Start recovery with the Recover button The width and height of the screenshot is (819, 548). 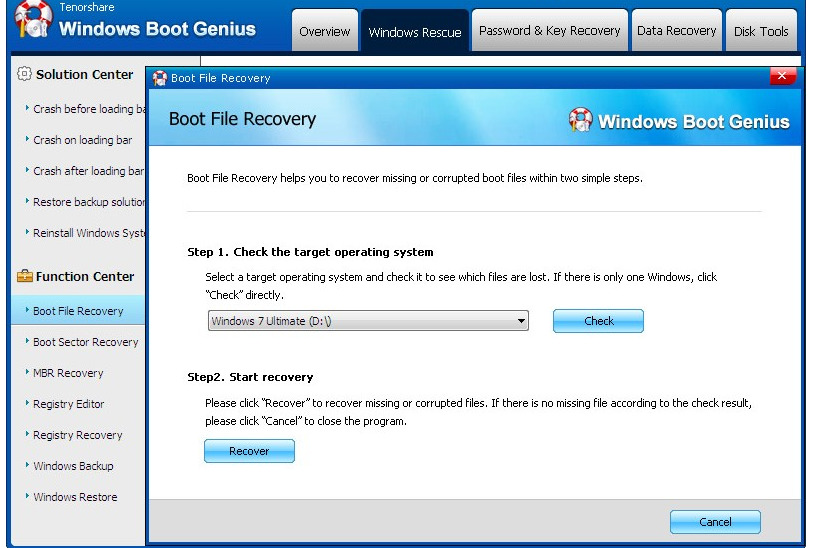[249, 451]
